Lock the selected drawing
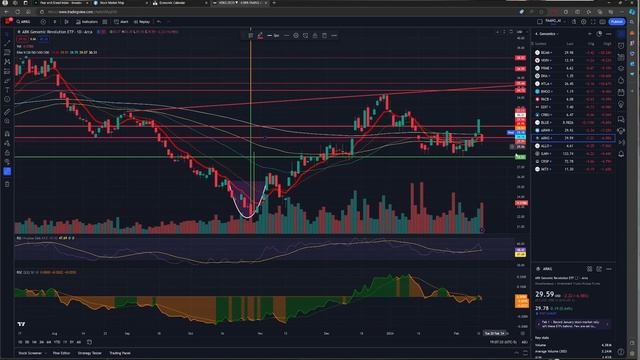The width and height of the screenshot is (640, 360). 315,36
